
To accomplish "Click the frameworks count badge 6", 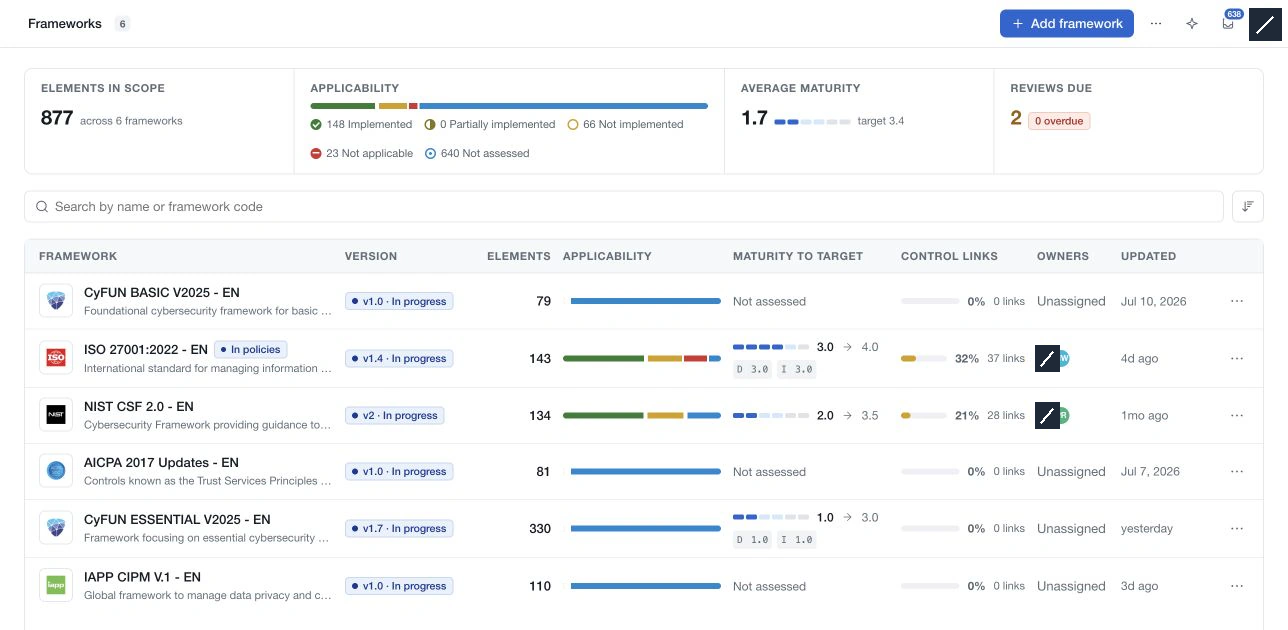I will tap(122, 24).
